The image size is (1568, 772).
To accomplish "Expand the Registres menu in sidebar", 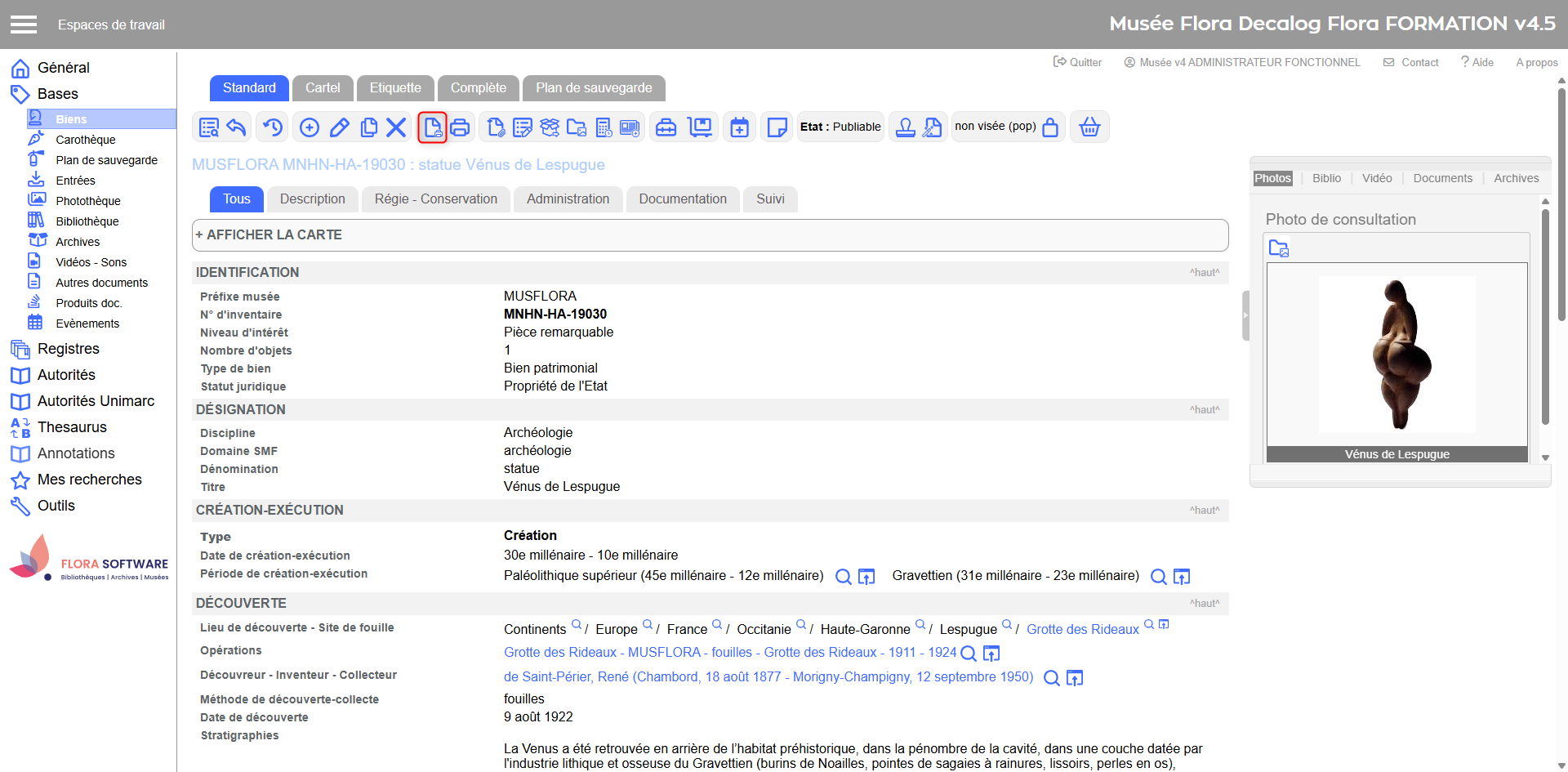I will click(x=68, y=349).
